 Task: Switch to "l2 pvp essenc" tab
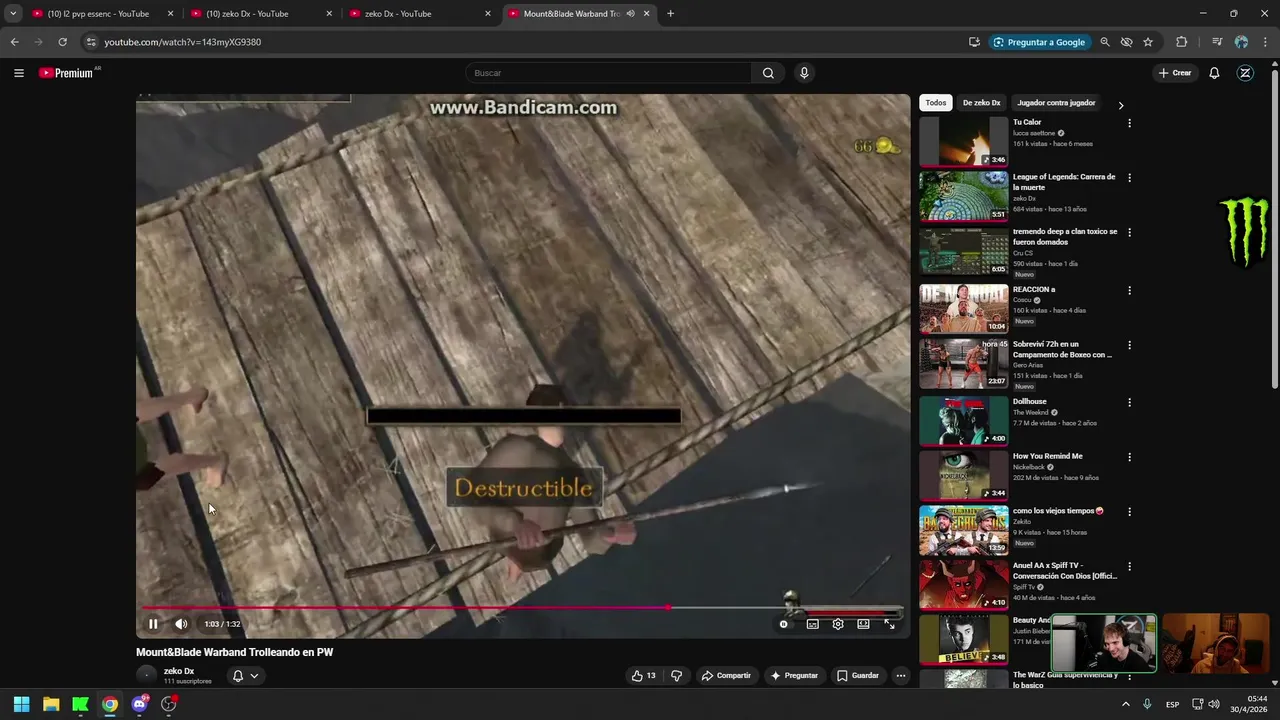102,14
